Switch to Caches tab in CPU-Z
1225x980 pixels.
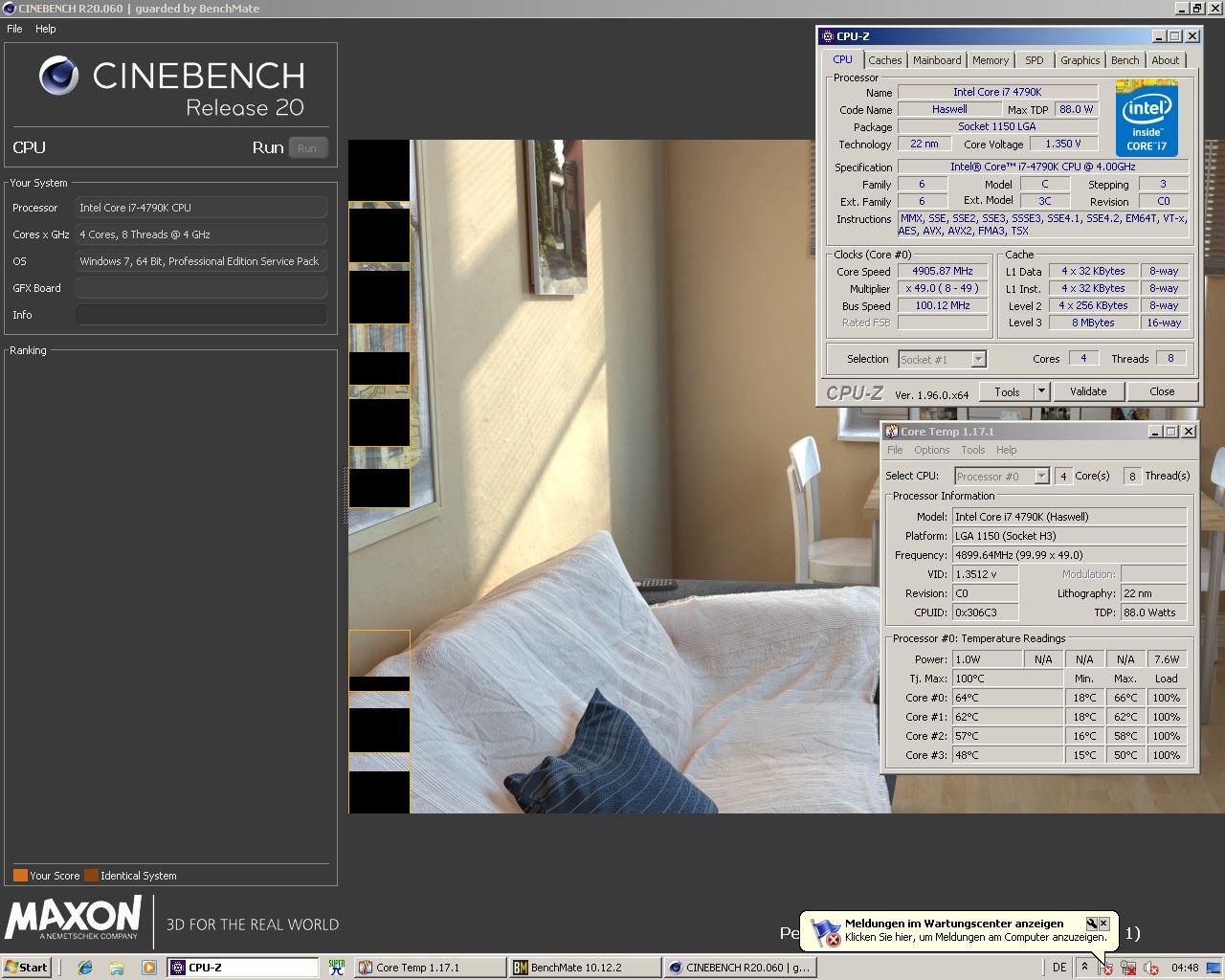pos(884,60)
